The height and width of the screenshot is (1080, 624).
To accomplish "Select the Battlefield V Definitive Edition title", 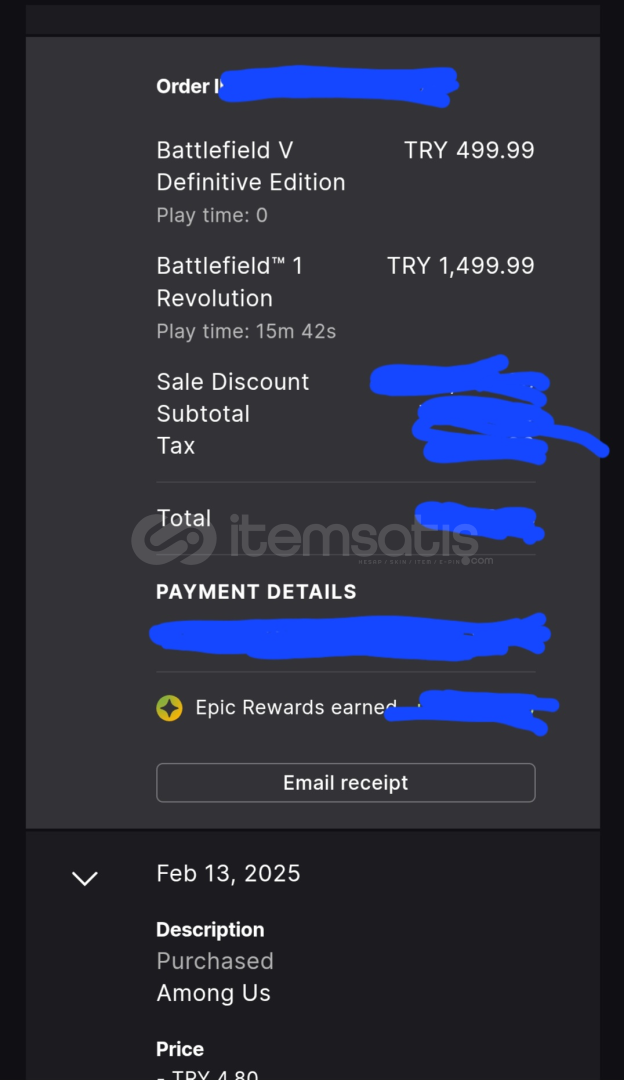I will point(251,166).
